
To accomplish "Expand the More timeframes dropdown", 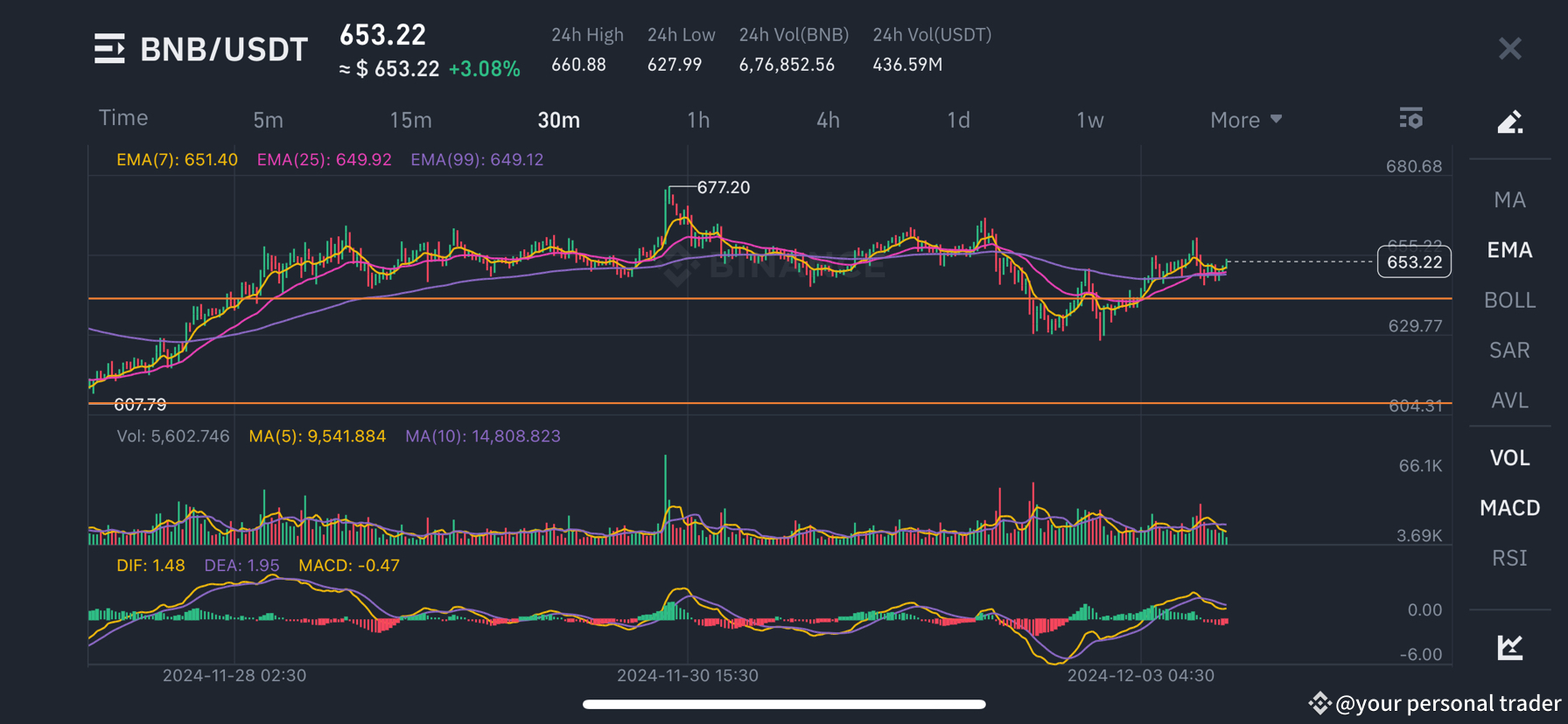I will click(x=1246, y=120).
